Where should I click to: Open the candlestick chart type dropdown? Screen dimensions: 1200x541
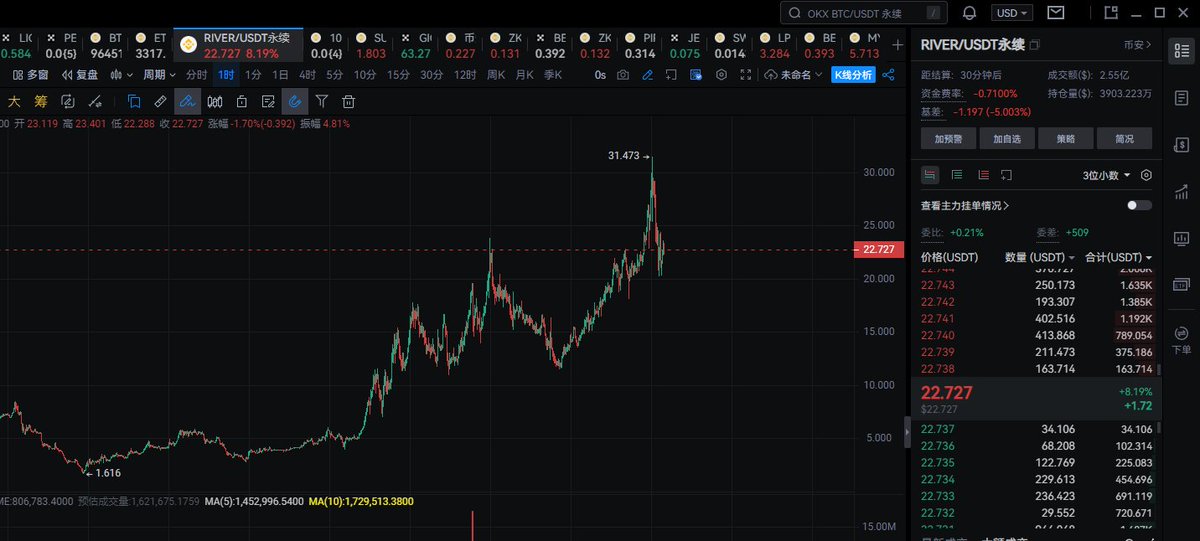[x=121, y=75]
